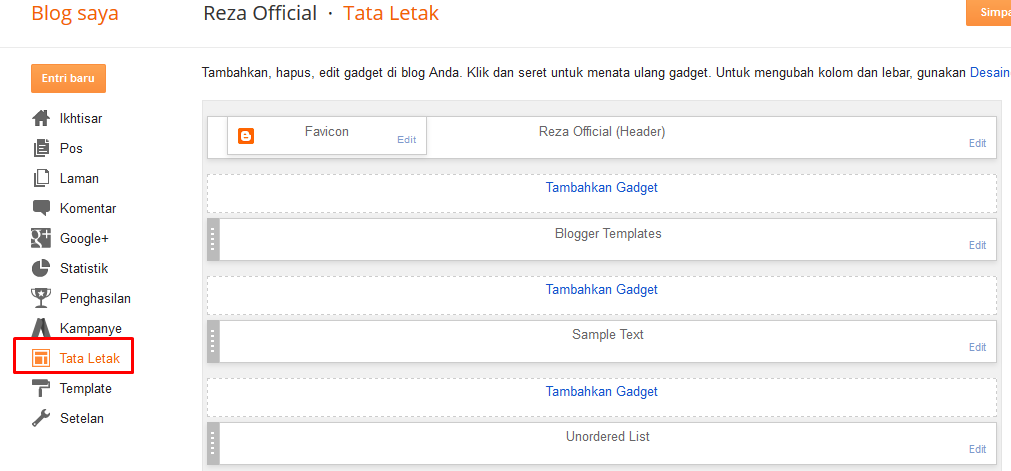Edit the Favicon gadget

coord(406,139)
